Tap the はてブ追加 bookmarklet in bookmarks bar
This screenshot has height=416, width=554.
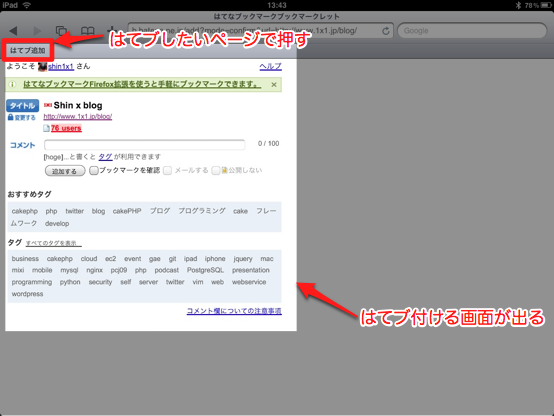pyautogui.click(x=28, y=51)
